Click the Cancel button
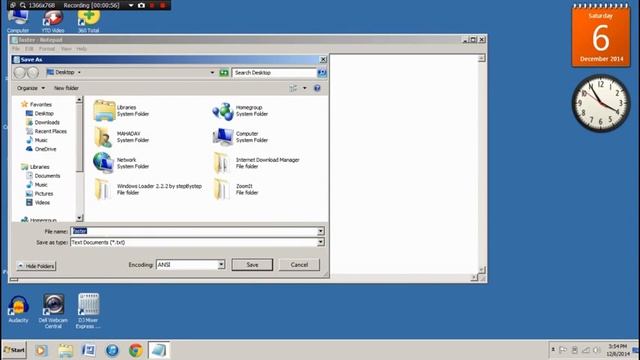 coord(299,265)
